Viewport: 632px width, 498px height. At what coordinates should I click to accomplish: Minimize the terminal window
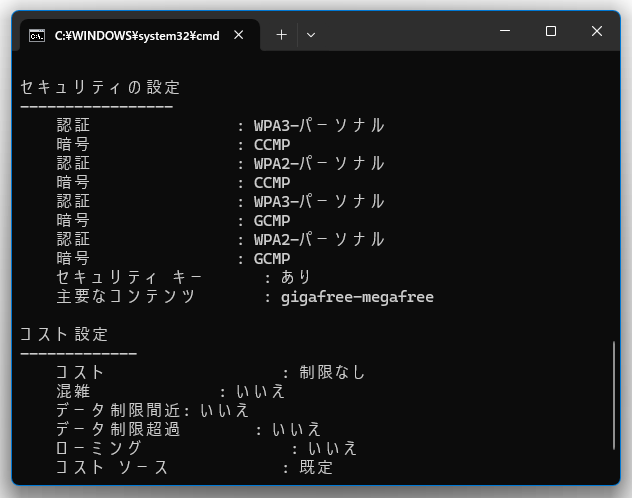click(505, 31)
